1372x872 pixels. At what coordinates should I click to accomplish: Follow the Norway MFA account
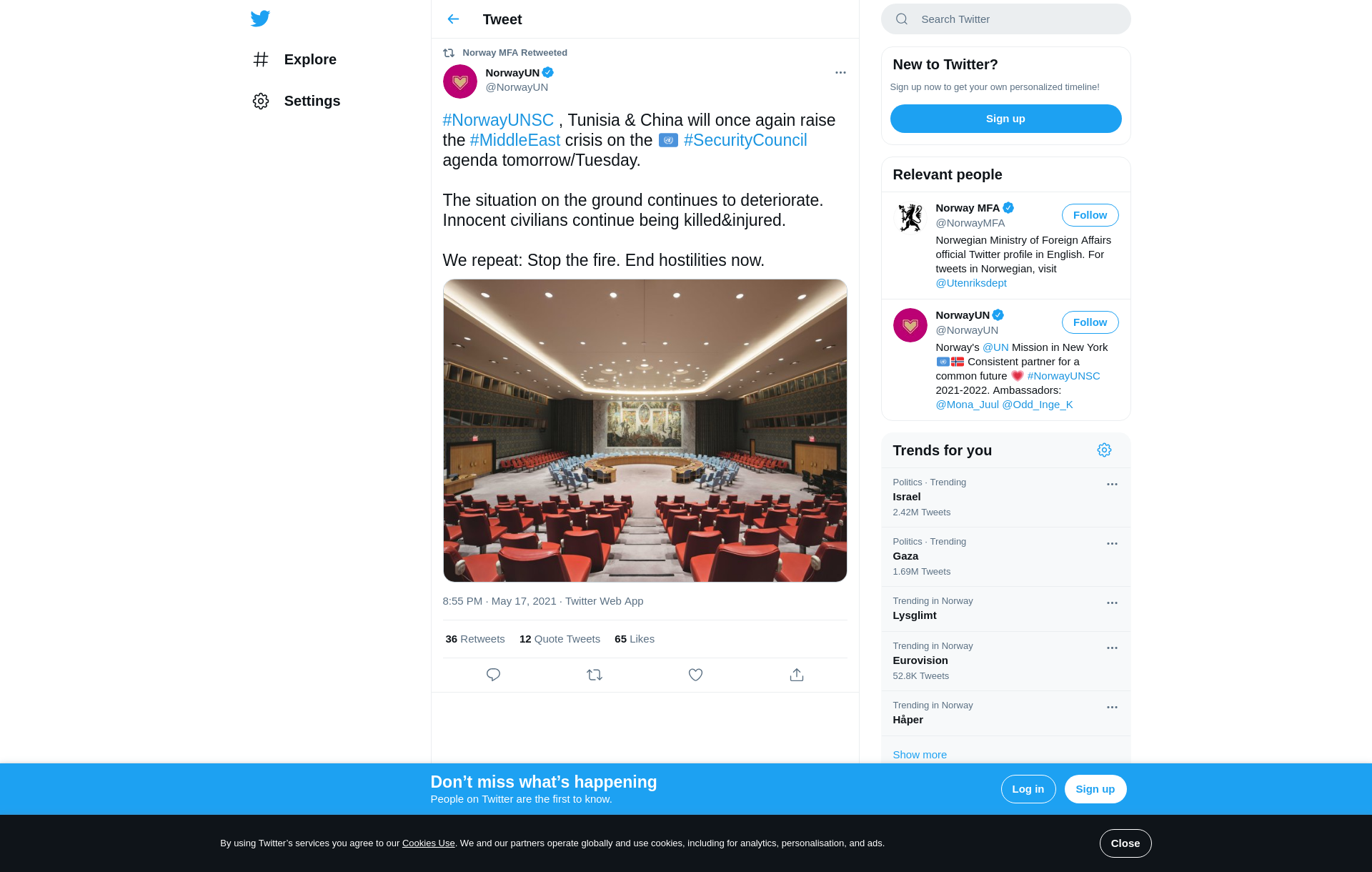tap(1090, 215)
